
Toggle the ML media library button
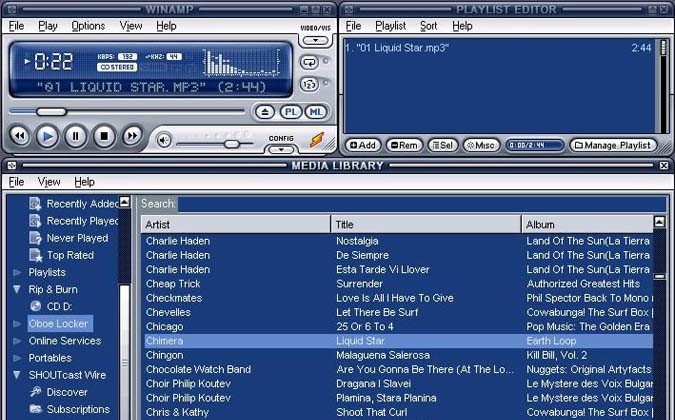[316, 112]
